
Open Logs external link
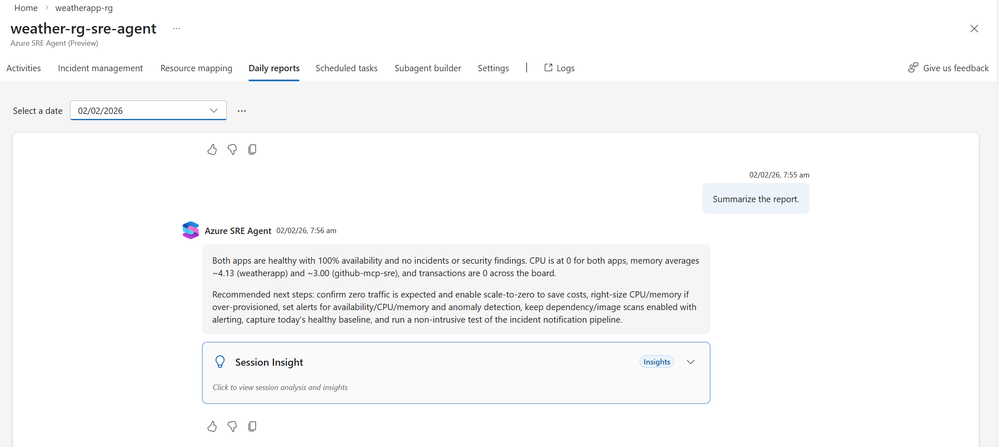(x=559, y=68)
